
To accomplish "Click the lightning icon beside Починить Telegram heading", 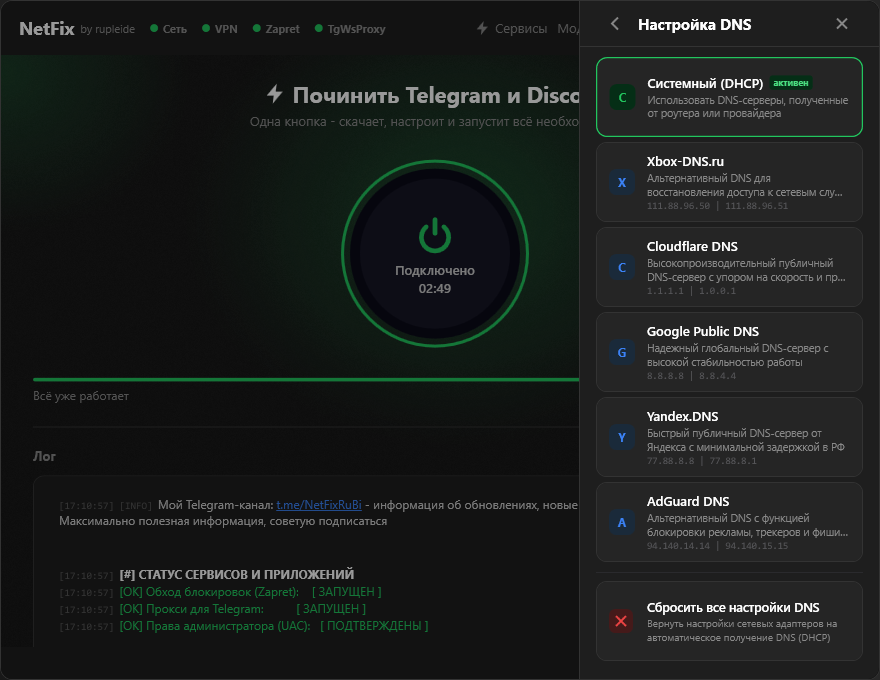I will pyautogui.click(x=274, y=94).
